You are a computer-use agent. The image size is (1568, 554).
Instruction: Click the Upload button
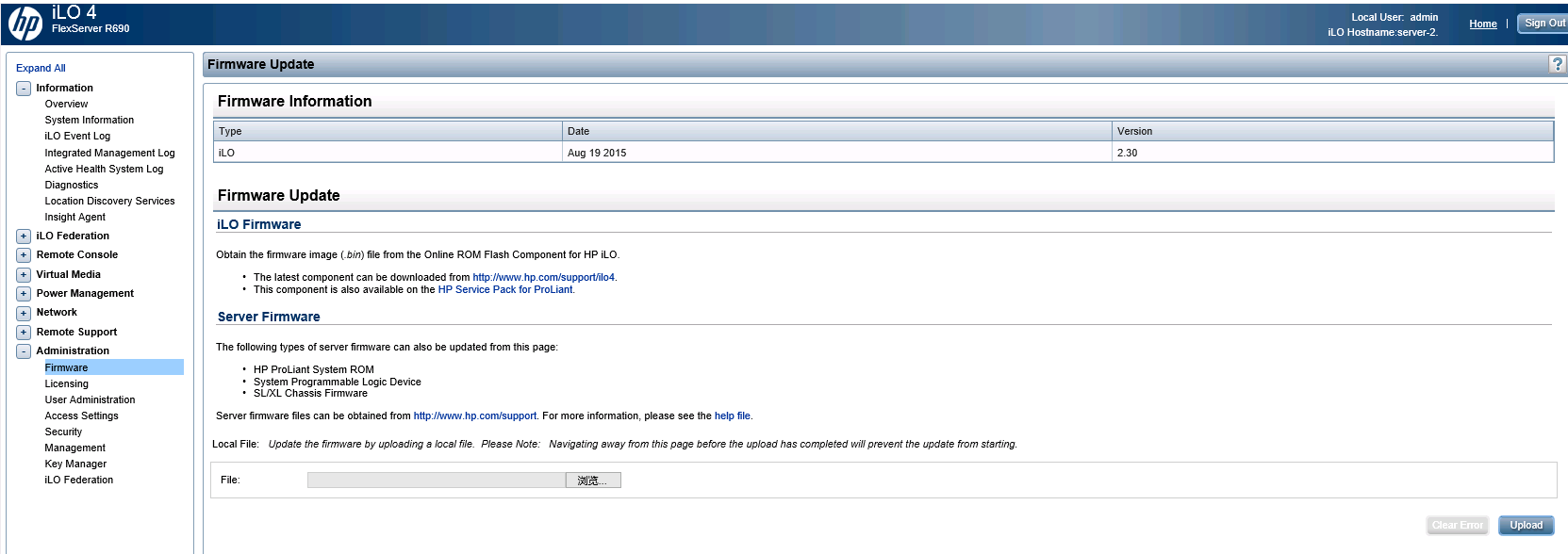click(1527, 526)
